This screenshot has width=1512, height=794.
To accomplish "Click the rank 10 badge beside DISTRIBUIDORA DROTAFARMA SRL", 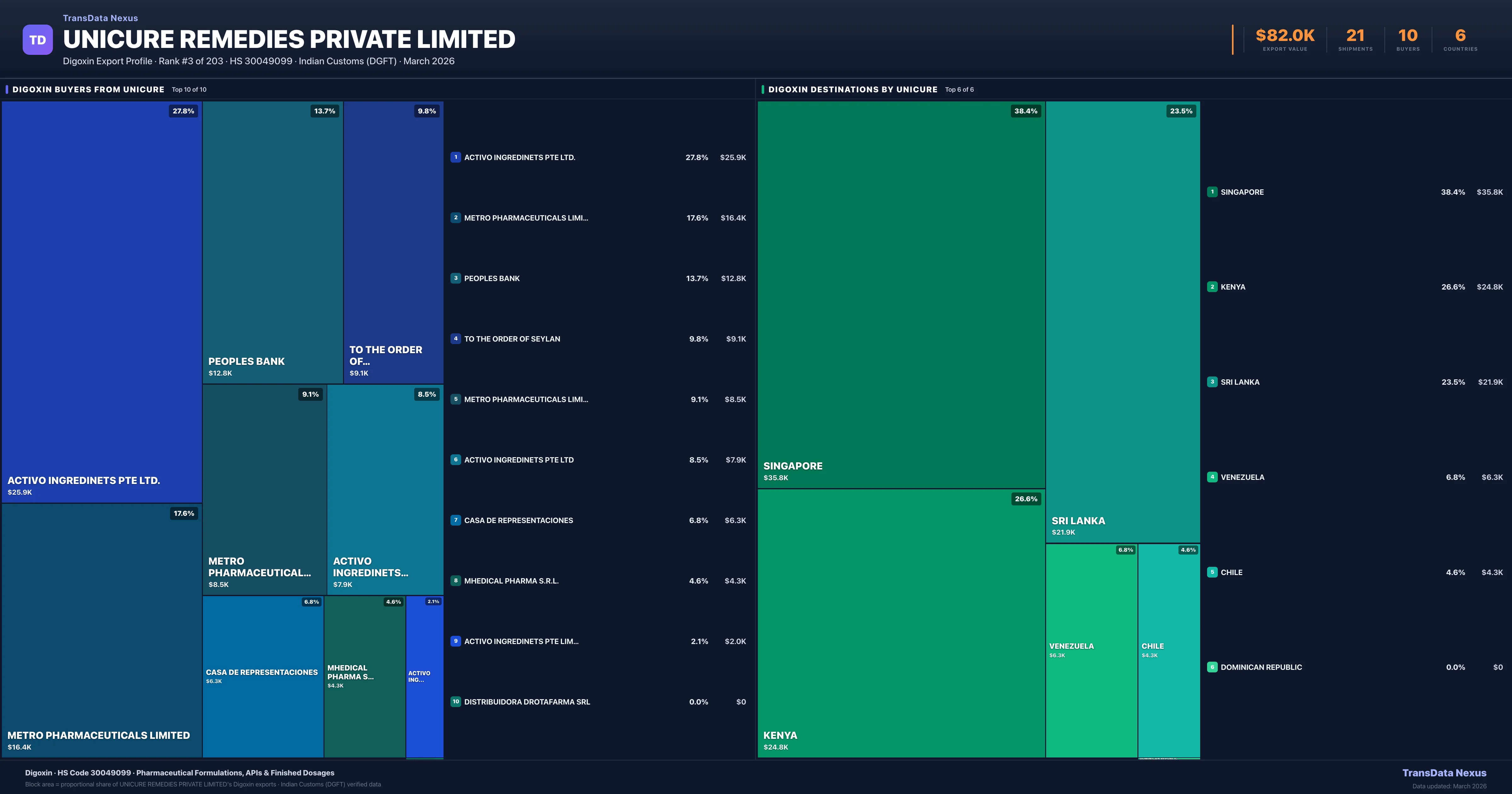I will (x=456, y=702).
